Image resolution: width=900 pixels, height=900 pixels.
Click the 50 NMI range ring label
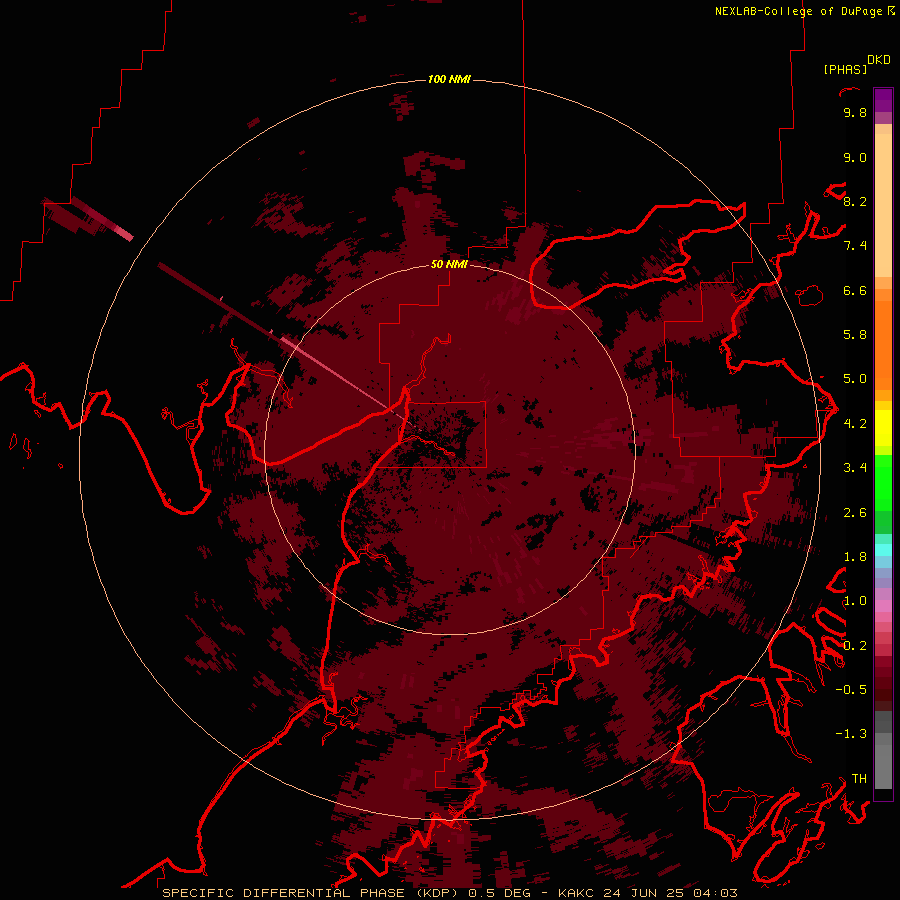(x=449, y=264)
